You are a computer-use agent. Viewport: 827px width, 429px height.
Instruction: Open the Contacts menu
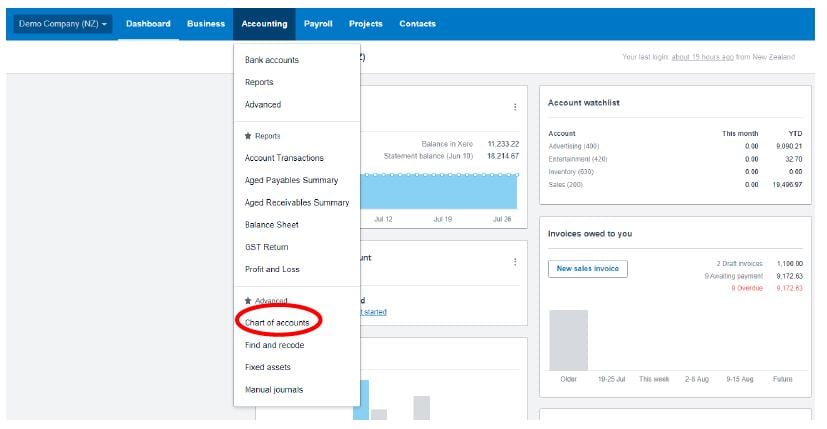point(417,24)
